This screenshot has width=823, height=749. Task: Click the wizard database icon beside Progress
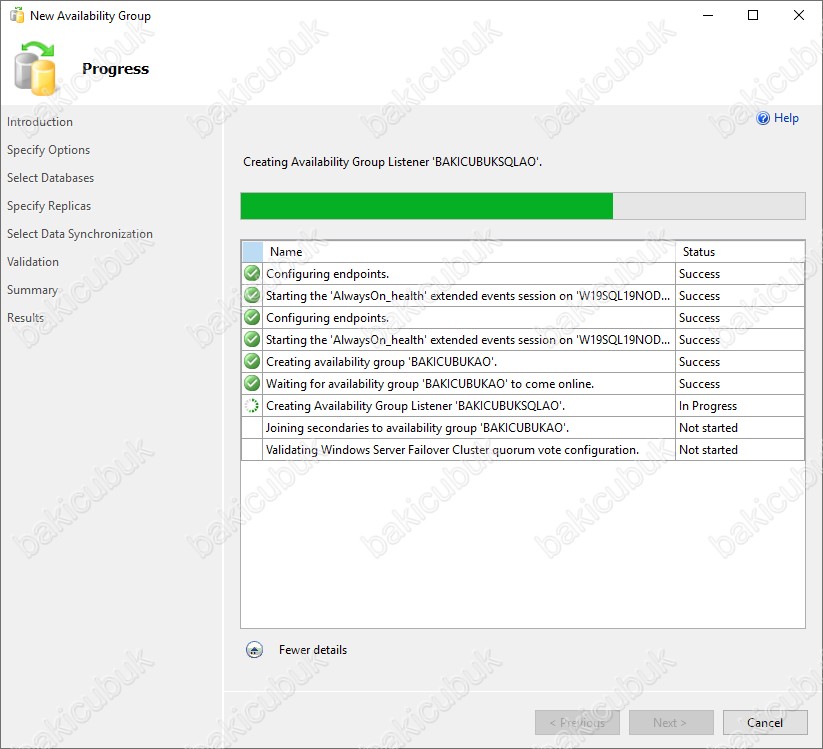35,68
